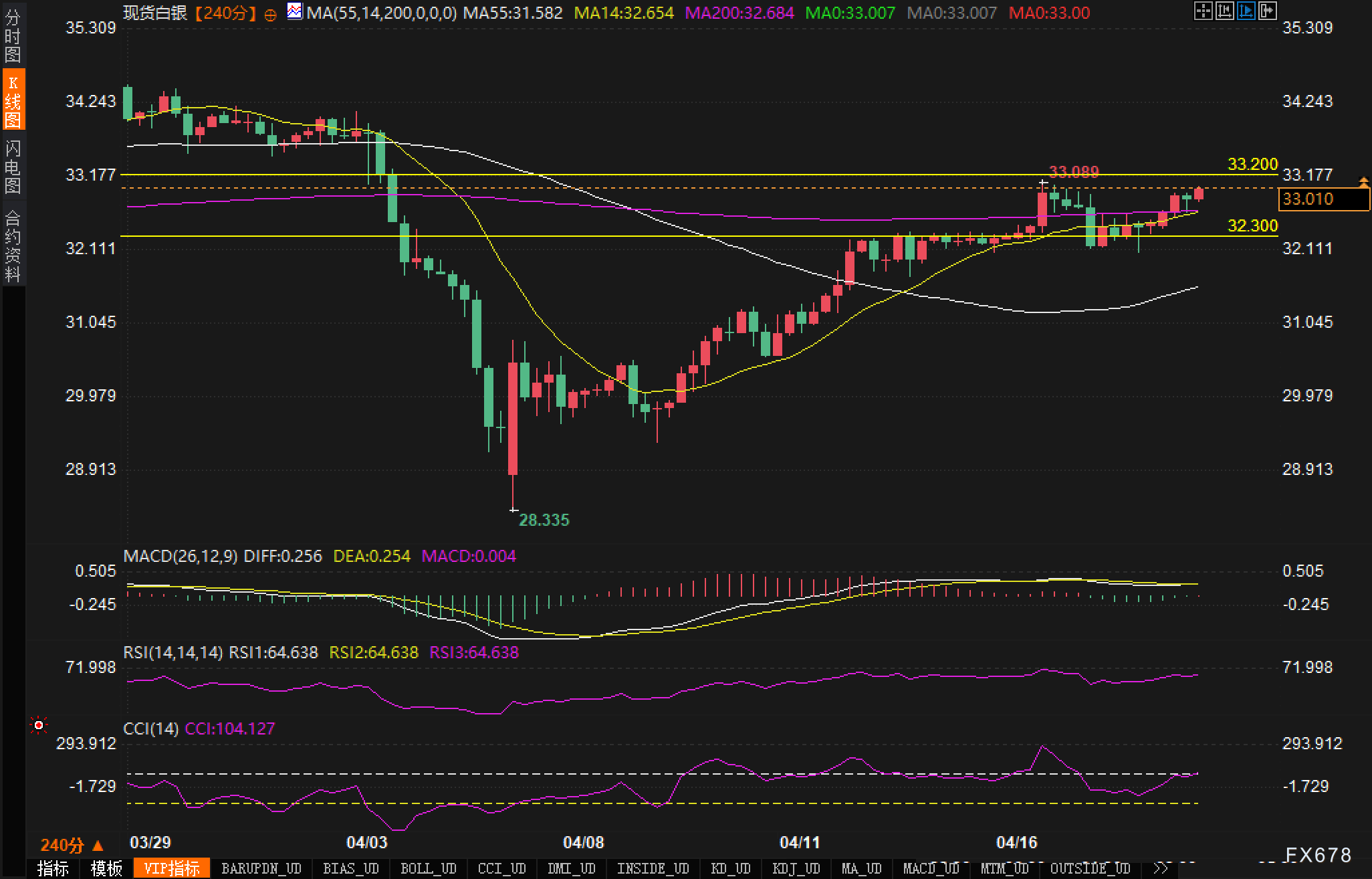
Task: Expand more indicators with >> arrow
Action: (x=1161, y=868)
